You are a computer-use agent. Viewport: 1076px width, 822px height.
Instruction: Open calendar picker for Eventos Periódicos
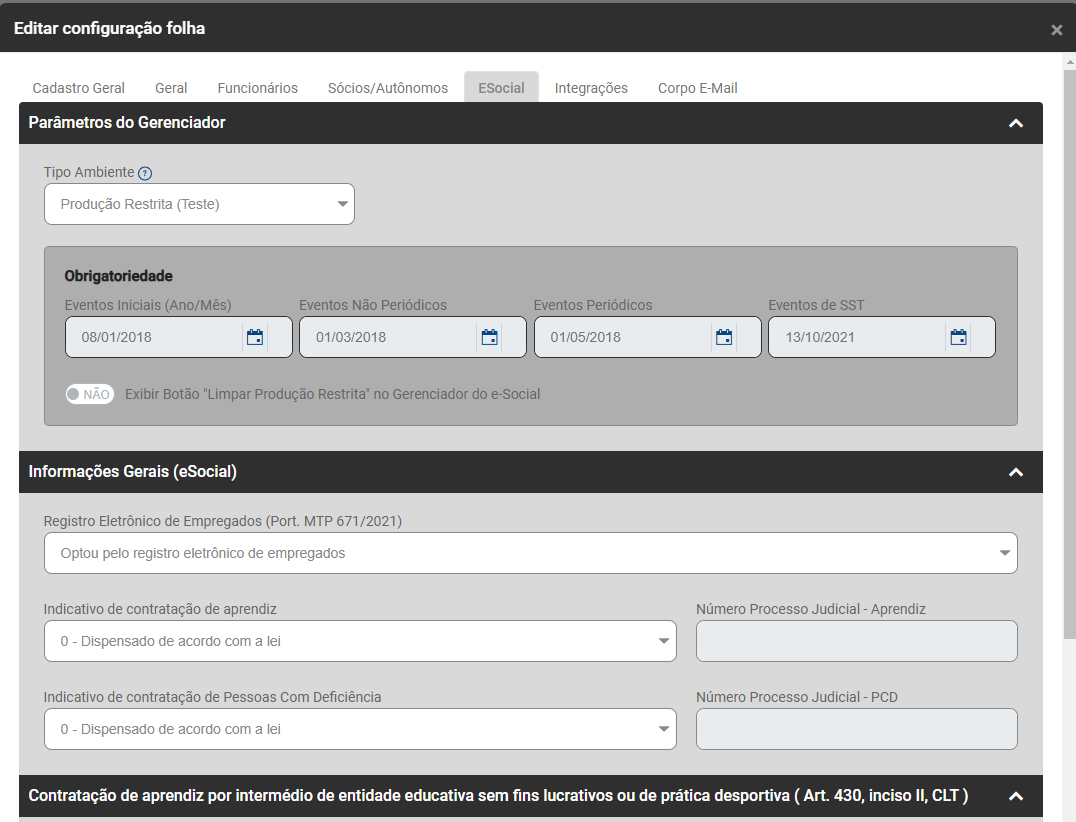pos(724,337)
